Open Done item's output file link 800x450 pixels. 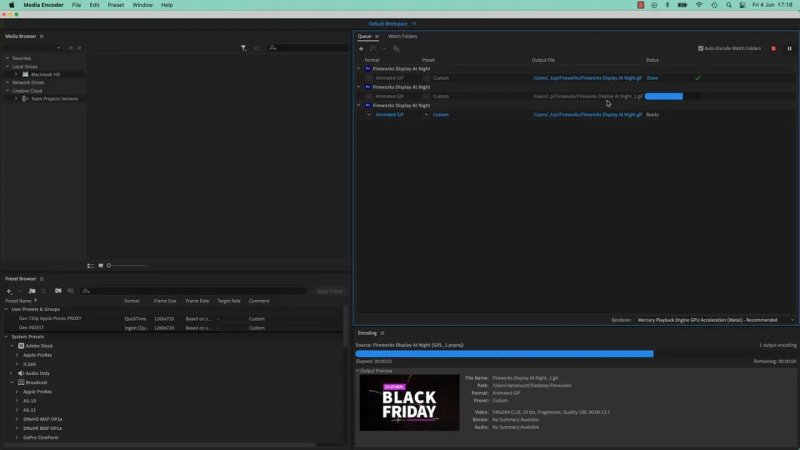pos(587,78)
